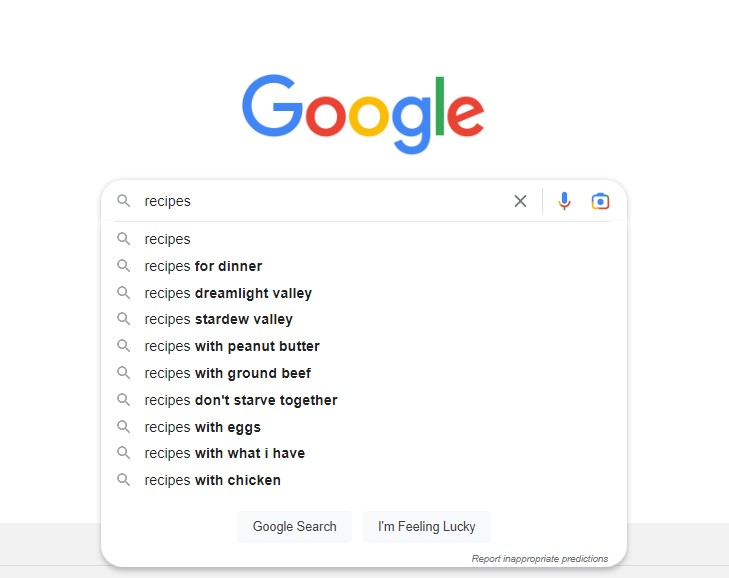Select 'recipes with ground beef' suggestion
The image size is (729, 578).
pos(228,373)
